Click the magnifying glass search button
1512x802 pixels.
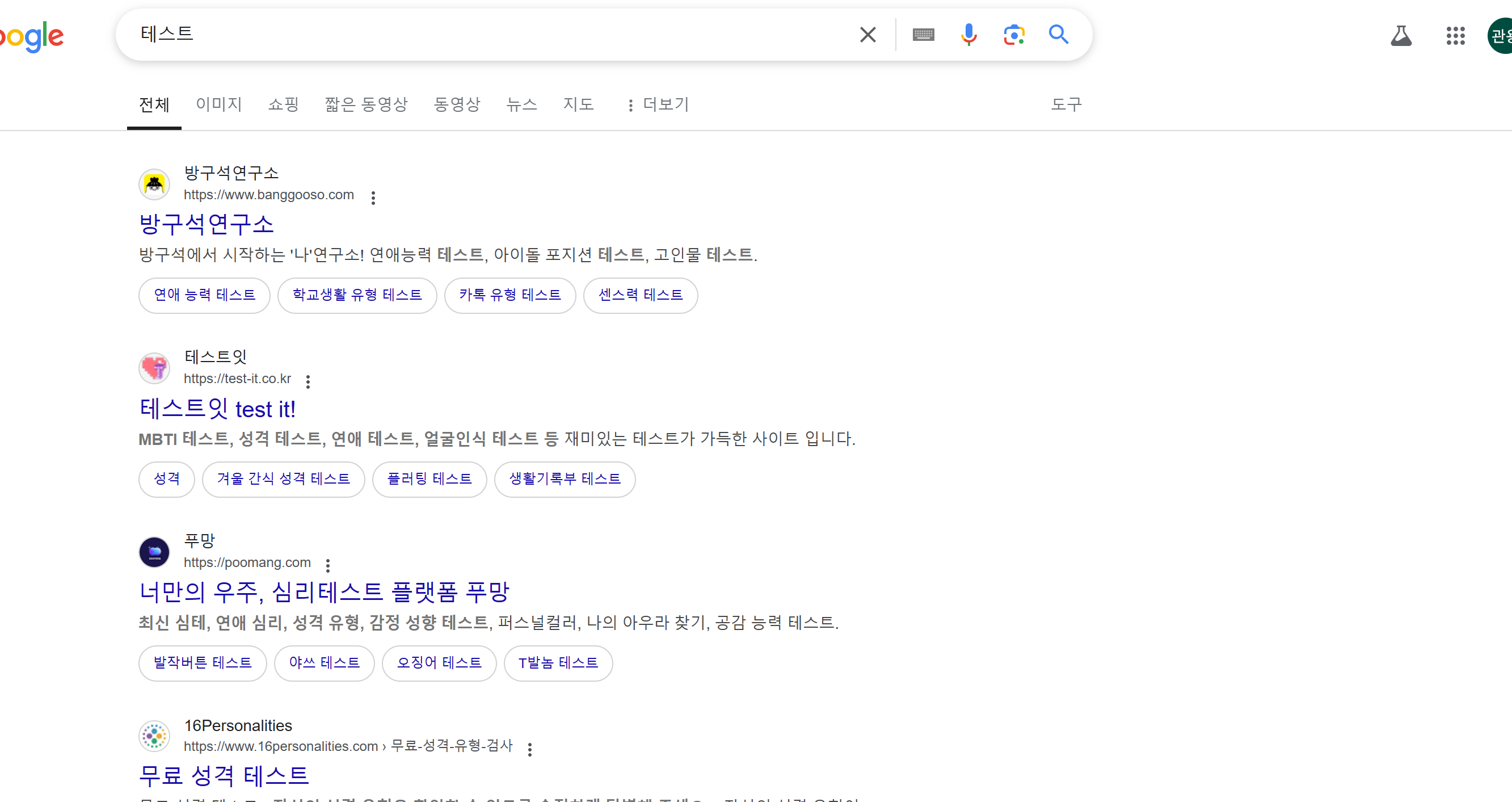pyautogui.click(x=1058, y=35)
